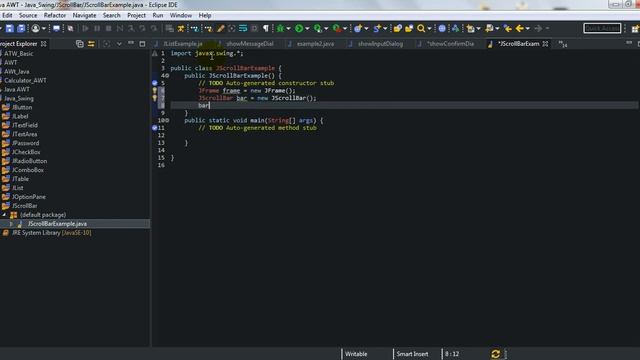The width and height of the screenshot is (640, 360).
Task: Click the pencil icon in the toolbar
Action: point(220,28)
